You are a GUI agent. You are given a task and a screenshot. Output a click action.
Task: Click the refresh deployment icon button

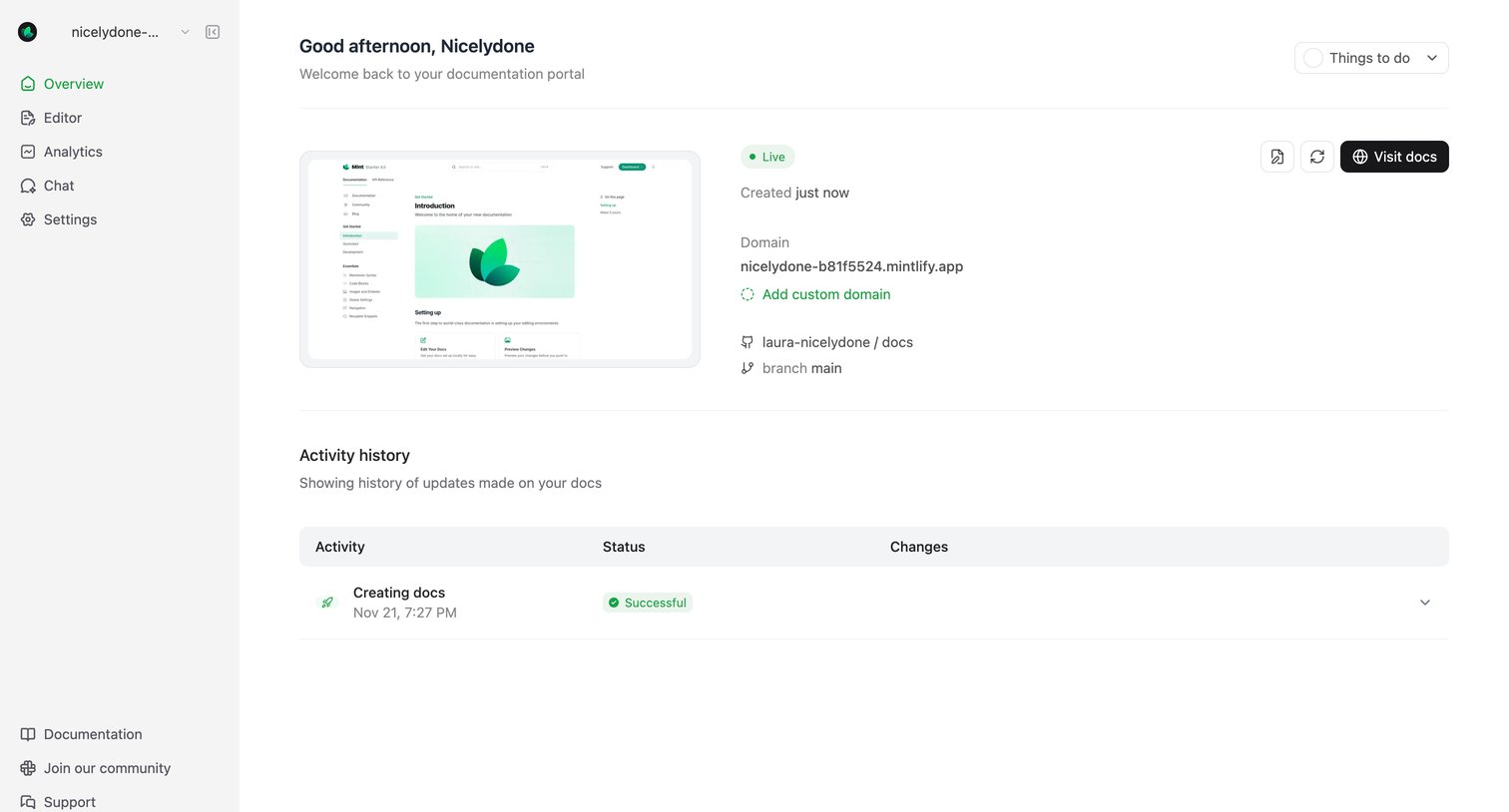(1317, 157)
